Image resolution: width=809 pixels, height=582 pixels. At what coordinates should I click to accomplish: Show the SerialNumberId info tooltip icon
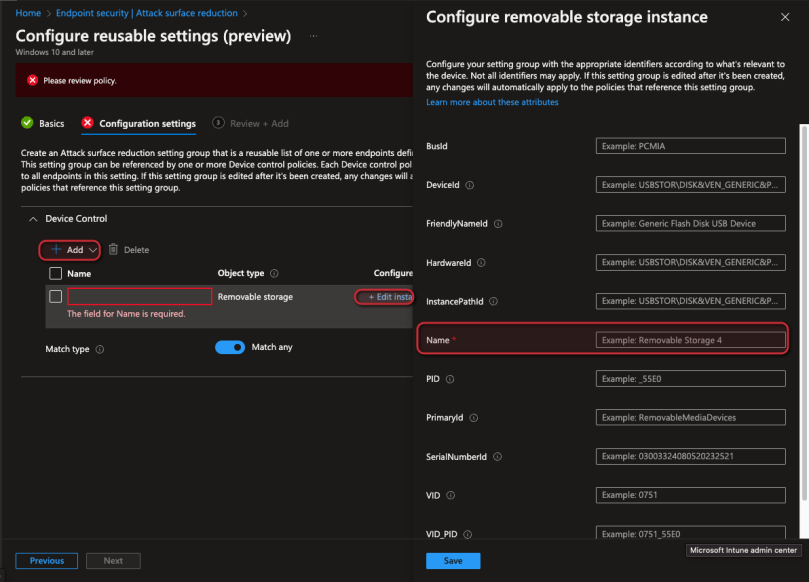pyautogui.click(x=496, y=457)
